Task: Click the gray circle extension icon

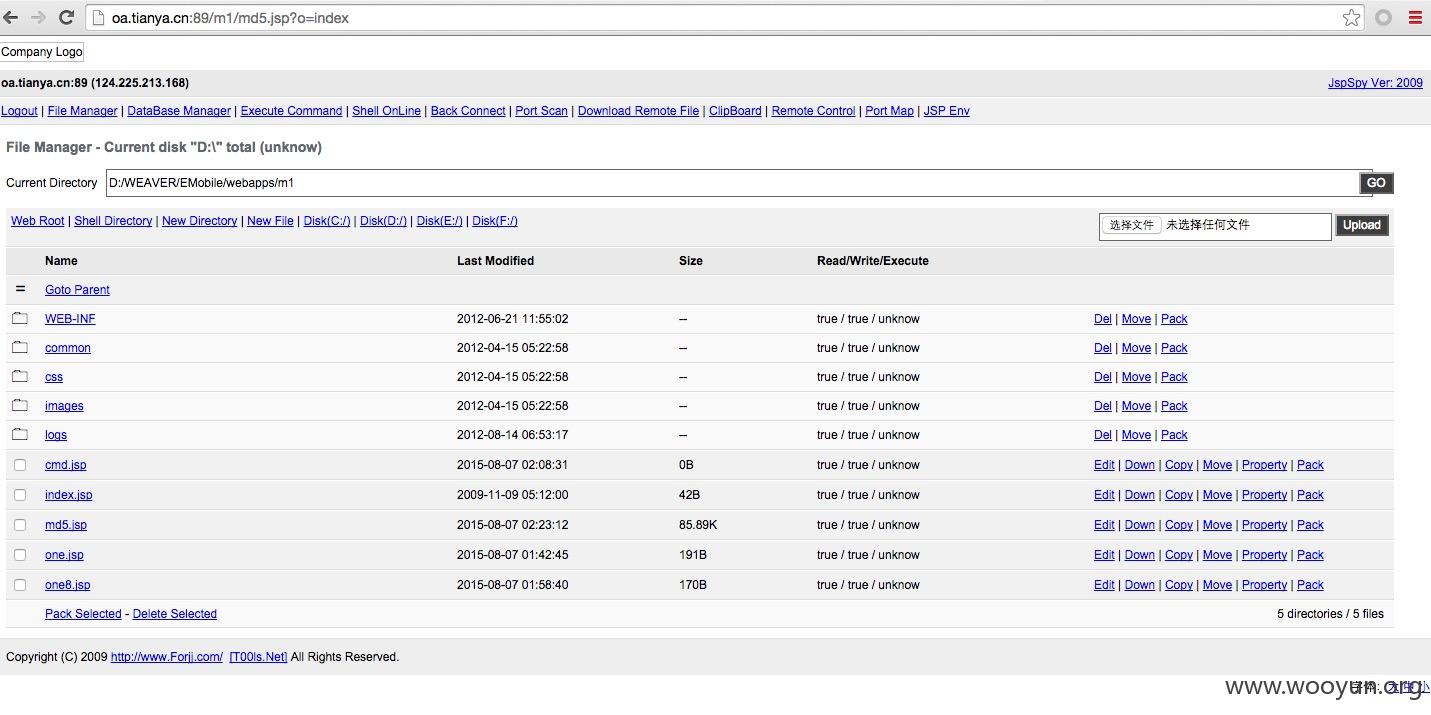Action: pyautogui.click(x=1384, y=17)
